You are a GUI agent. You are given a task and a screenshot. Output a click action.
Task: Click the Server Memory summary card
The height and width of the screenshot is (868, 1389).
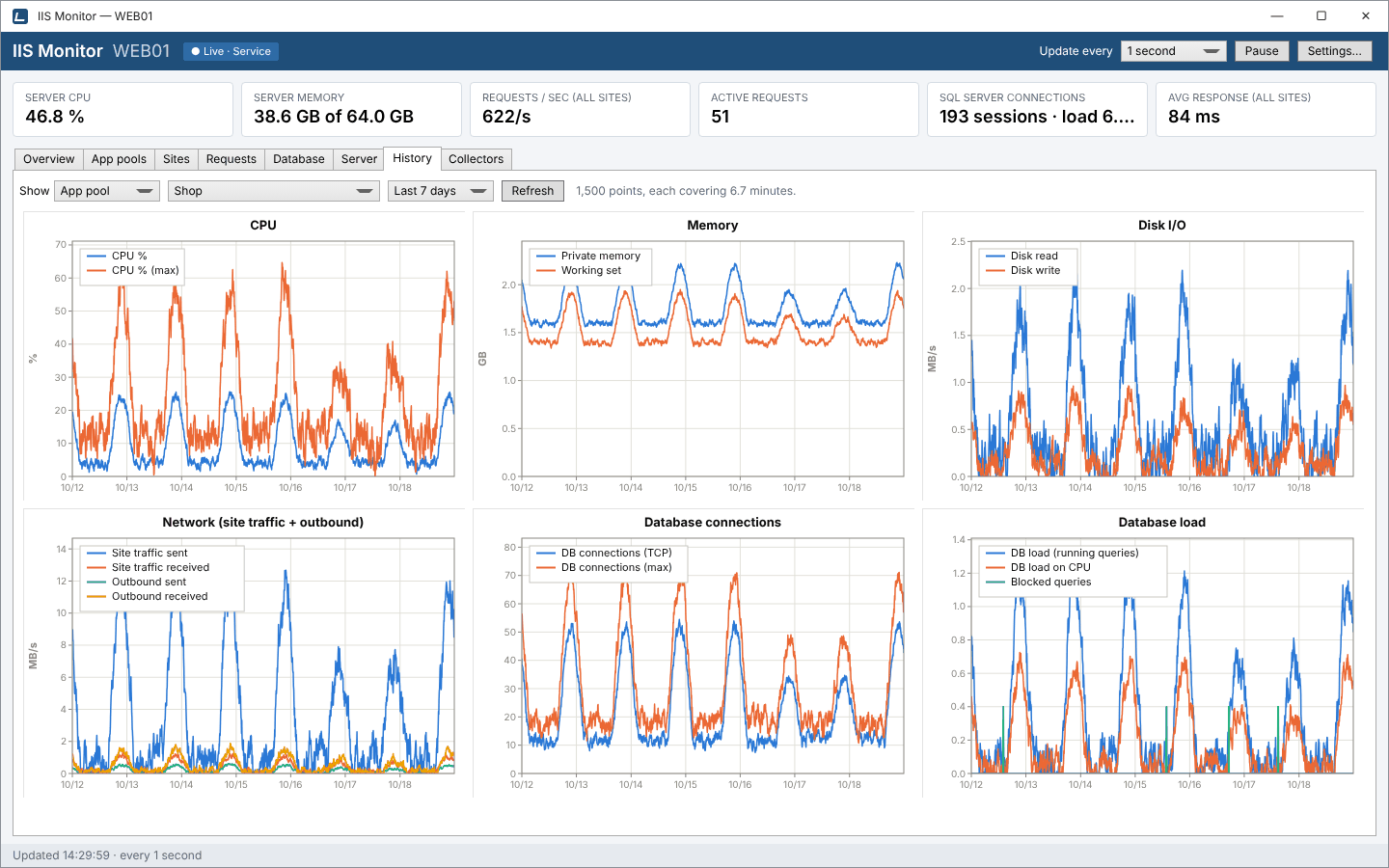pos(351,109)
